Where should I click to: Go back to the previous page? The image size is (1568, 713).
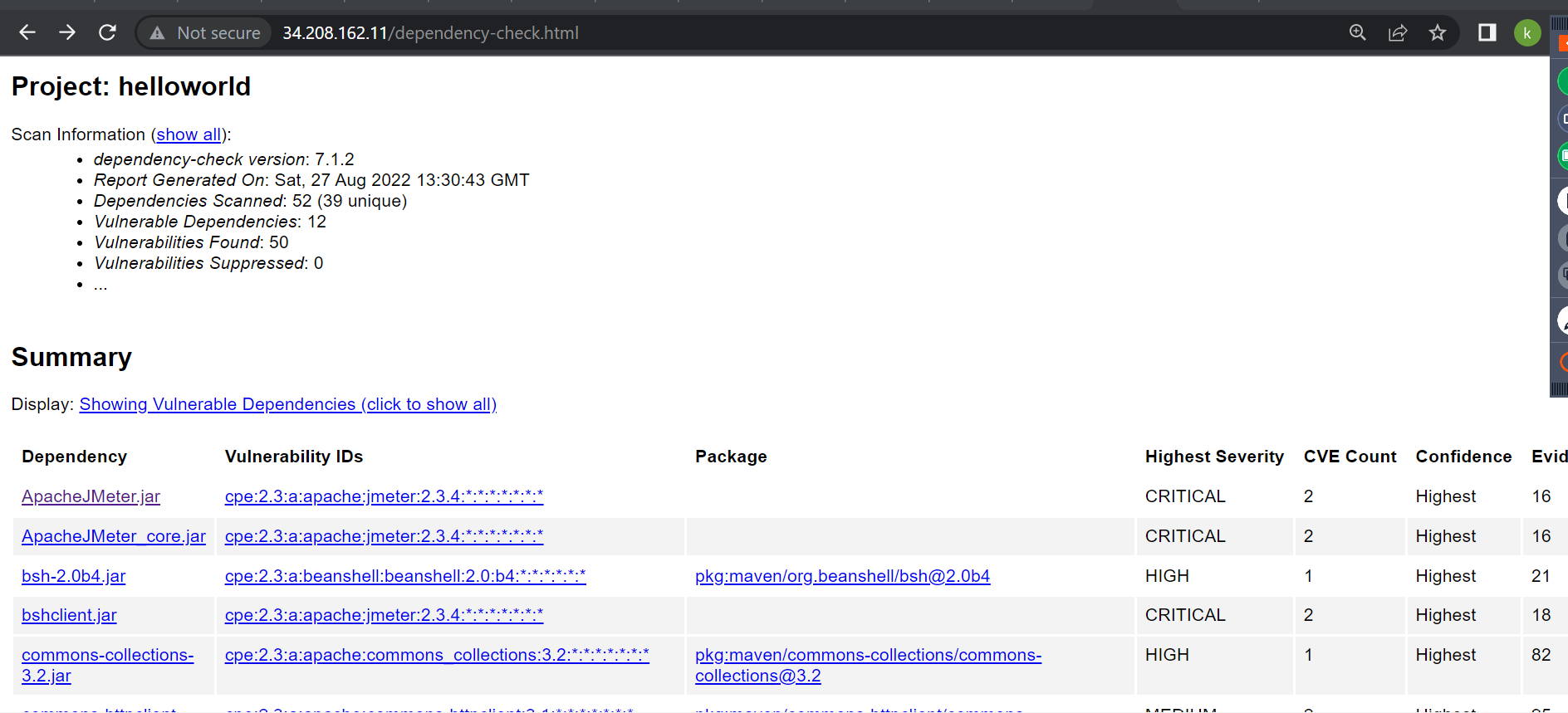point(27,33)
